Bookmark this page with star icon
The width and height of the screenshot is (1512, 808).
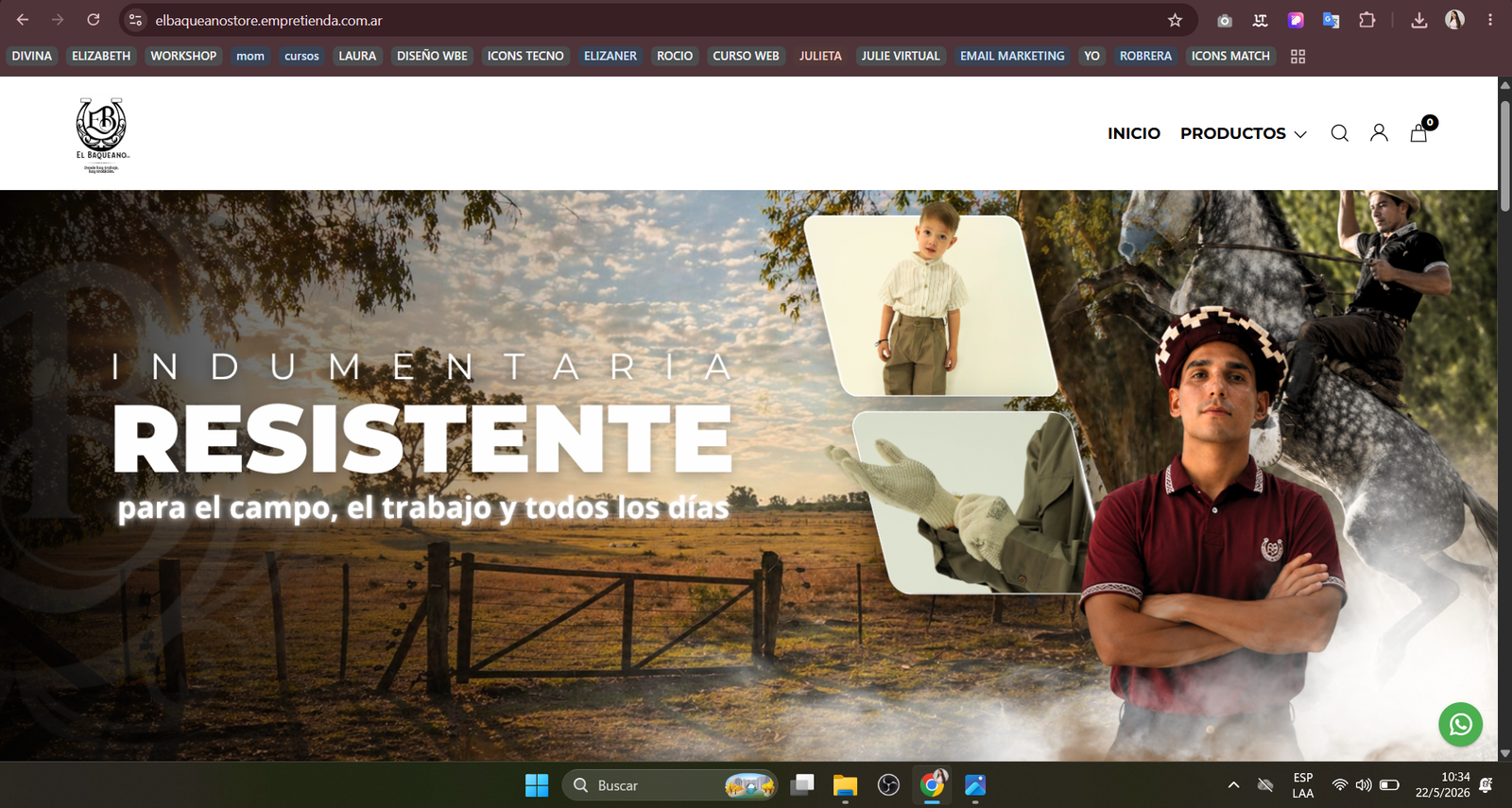click(x=1175, y=20)
